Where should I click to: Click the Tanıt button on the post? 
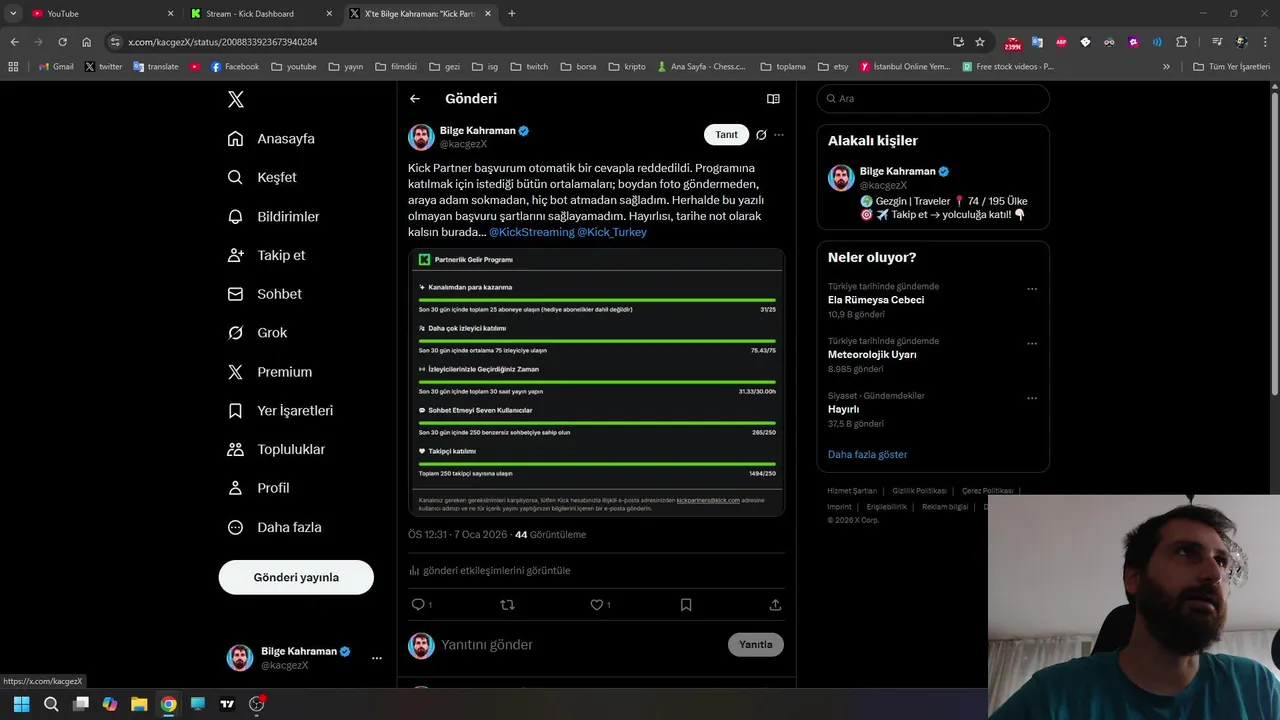(726, 135)
